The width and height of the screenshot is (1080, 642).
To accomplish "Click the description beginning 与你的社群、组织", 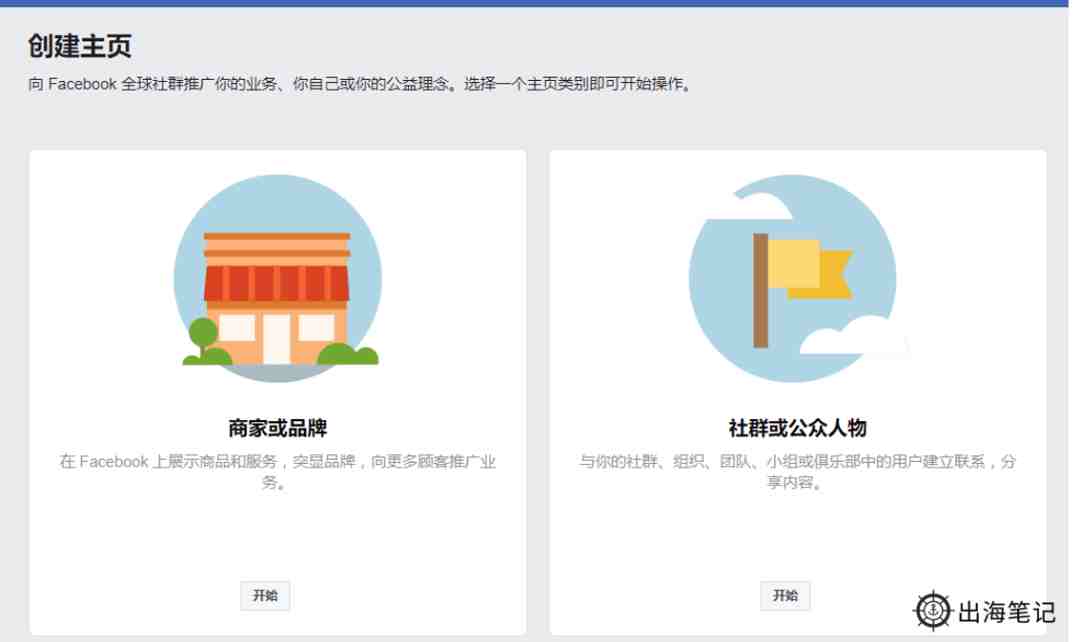I will (x=798, y=471).
